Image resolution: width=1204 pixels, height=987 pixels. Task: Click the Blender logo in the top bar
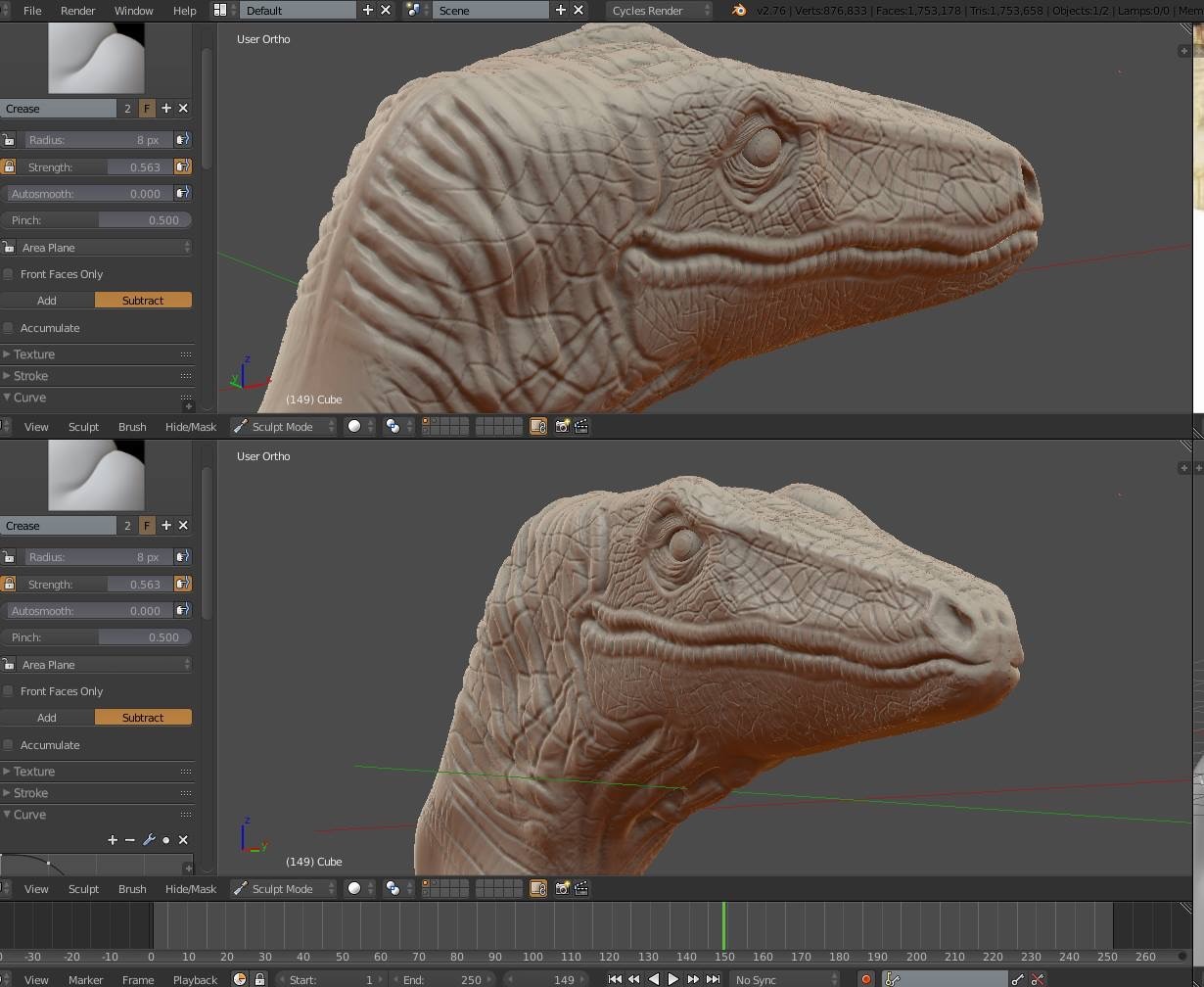tap(737, 10)
